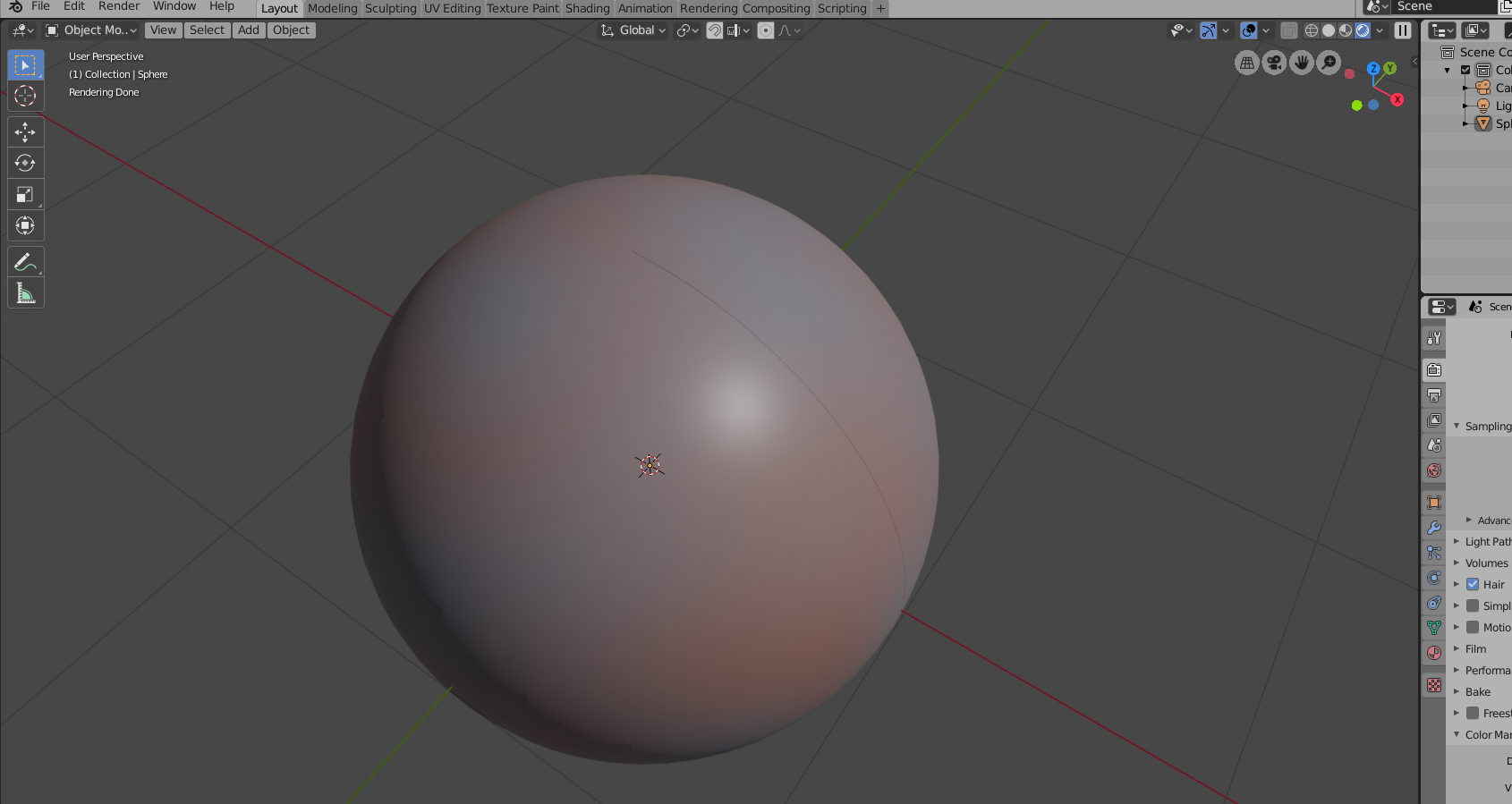Activate the 3D Cursor tool
Screen dimensions: 1512x804
pos(25,97)
